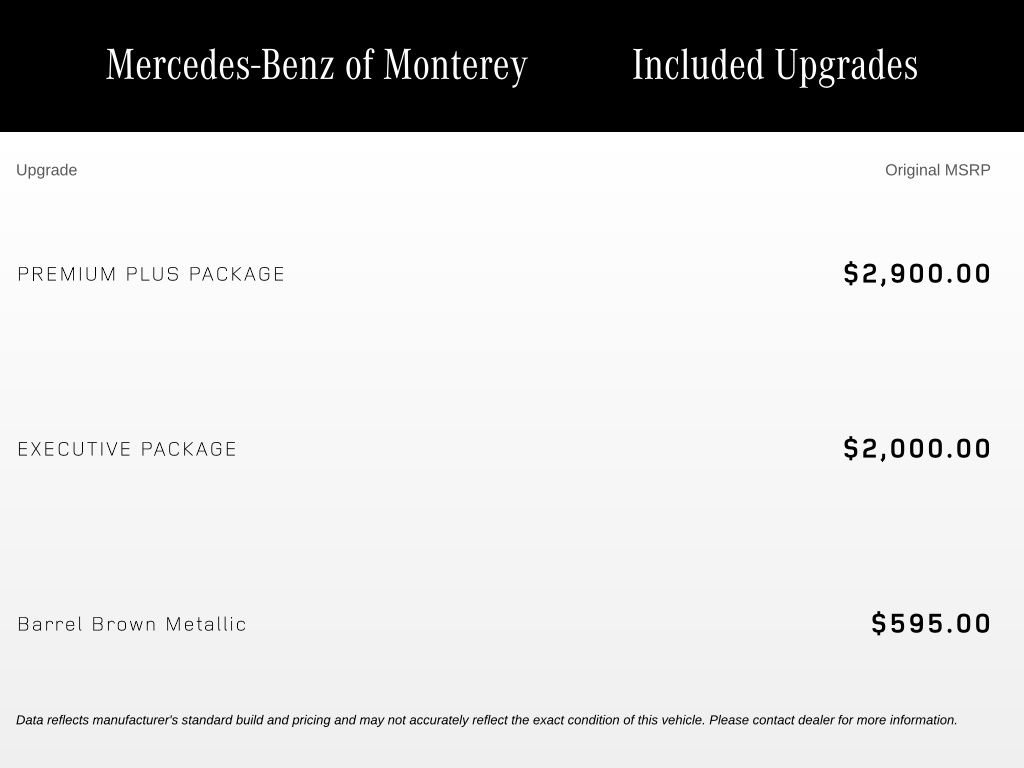Click the $595.00 price
This screenshot has width=1024, height=768.
pos(931,624)
